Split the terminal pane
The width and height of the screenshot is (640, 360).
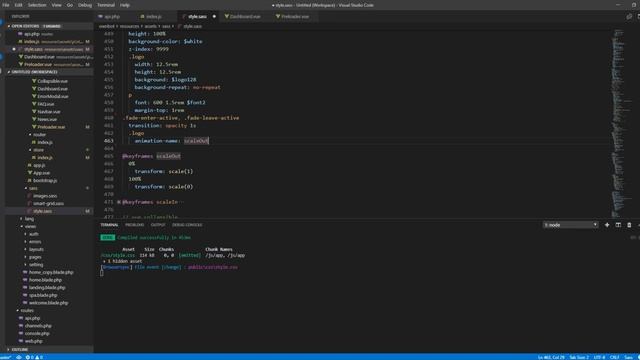618,225
